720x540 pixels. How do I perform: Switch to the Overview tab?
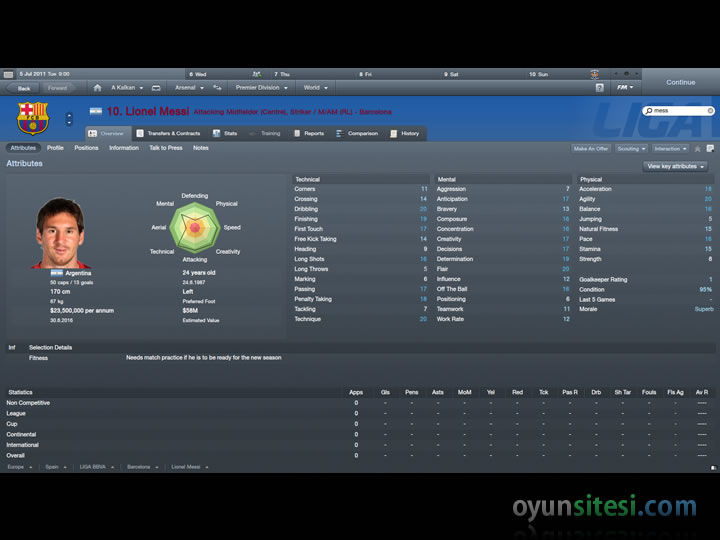pos(108,134)
